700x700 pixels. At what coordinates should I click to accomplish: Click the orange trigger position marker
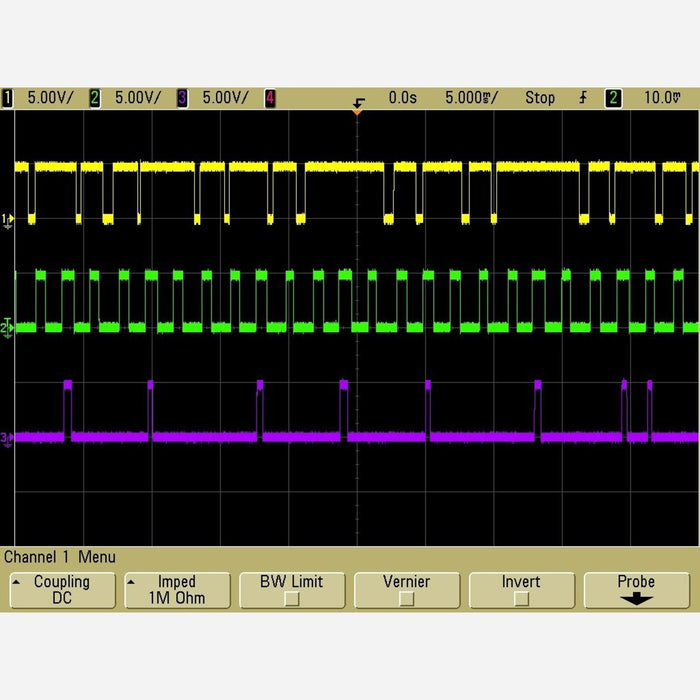[357, 111]
